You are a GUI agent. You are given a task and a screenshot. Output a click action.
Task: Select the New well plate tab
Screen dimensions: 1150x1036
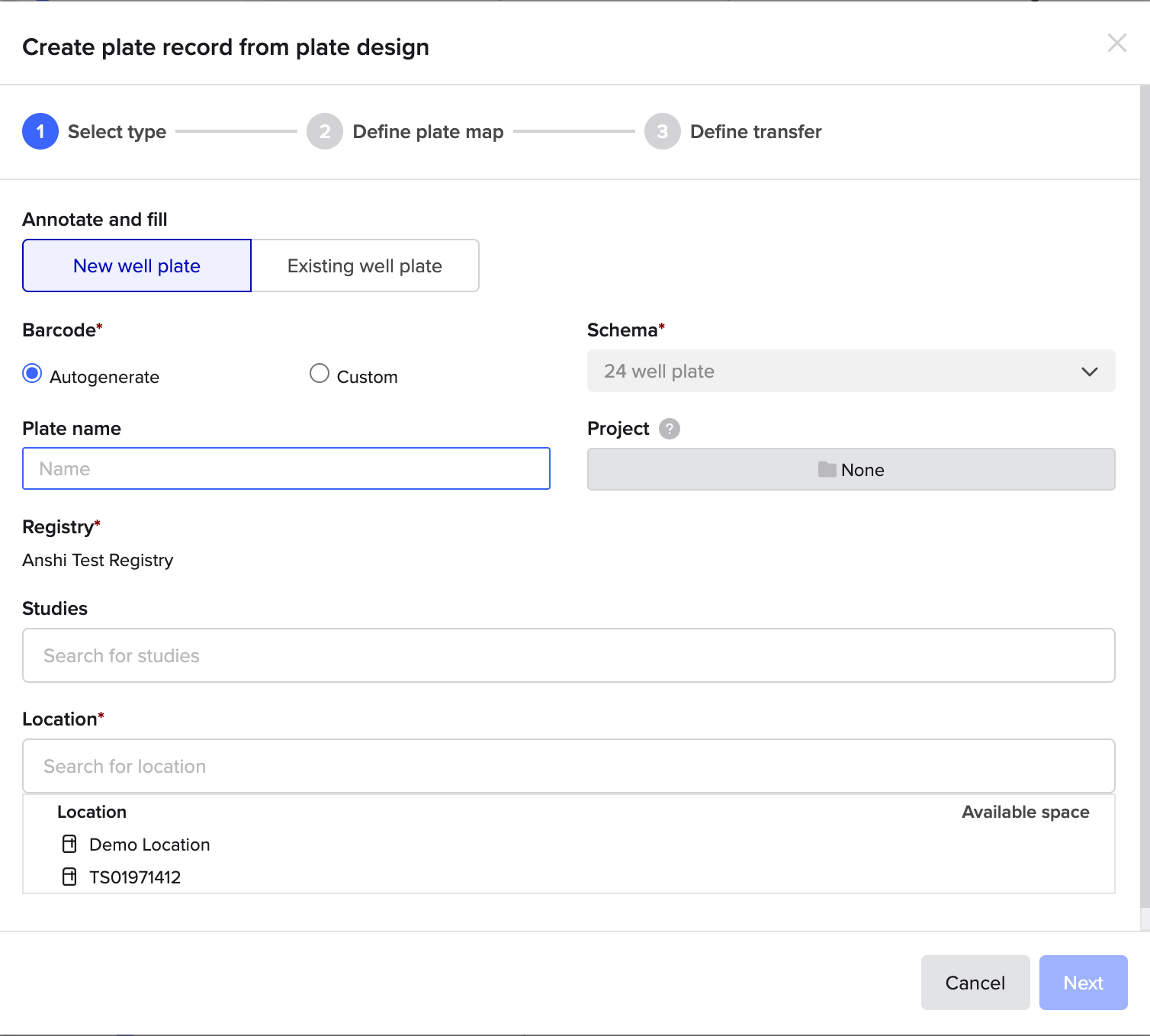[x=137, y=265]
